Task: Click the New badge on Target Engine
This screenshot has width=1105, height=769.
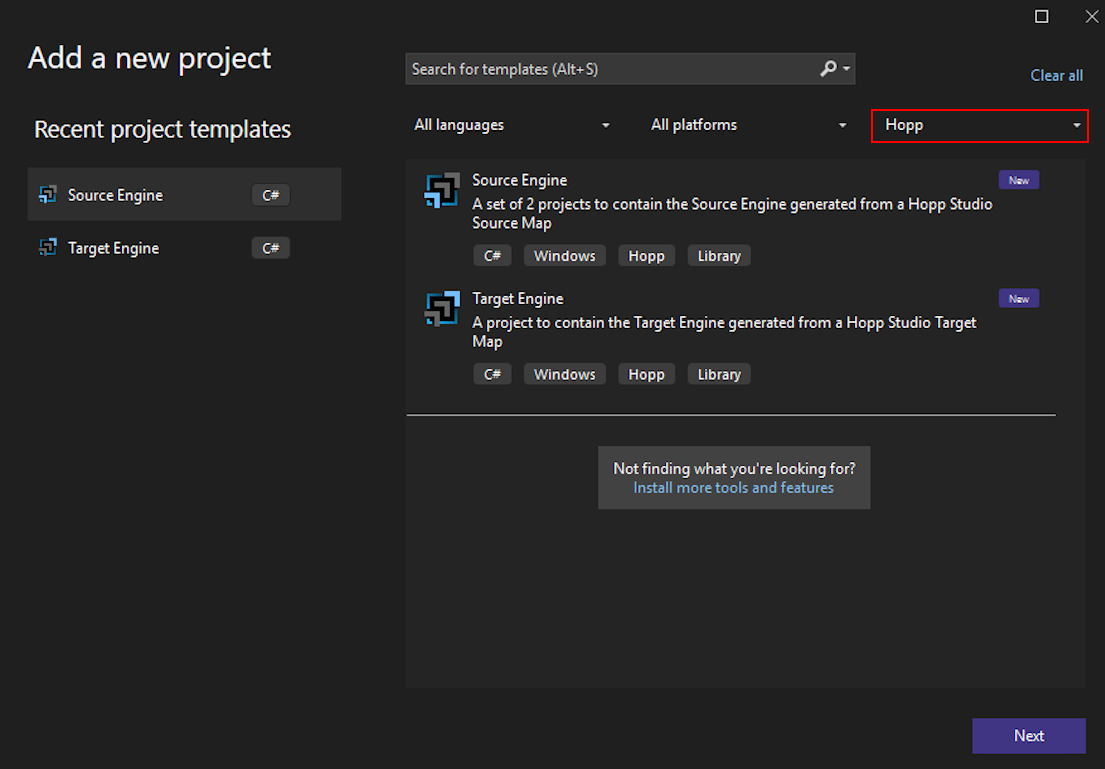Action: pos(1018,299)
